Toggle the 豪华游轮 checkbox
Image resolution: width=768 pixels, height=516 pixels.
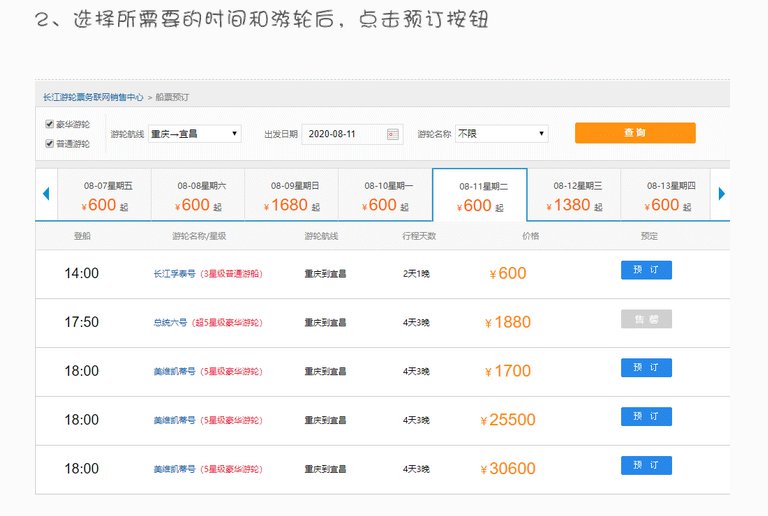pos(50,124)
